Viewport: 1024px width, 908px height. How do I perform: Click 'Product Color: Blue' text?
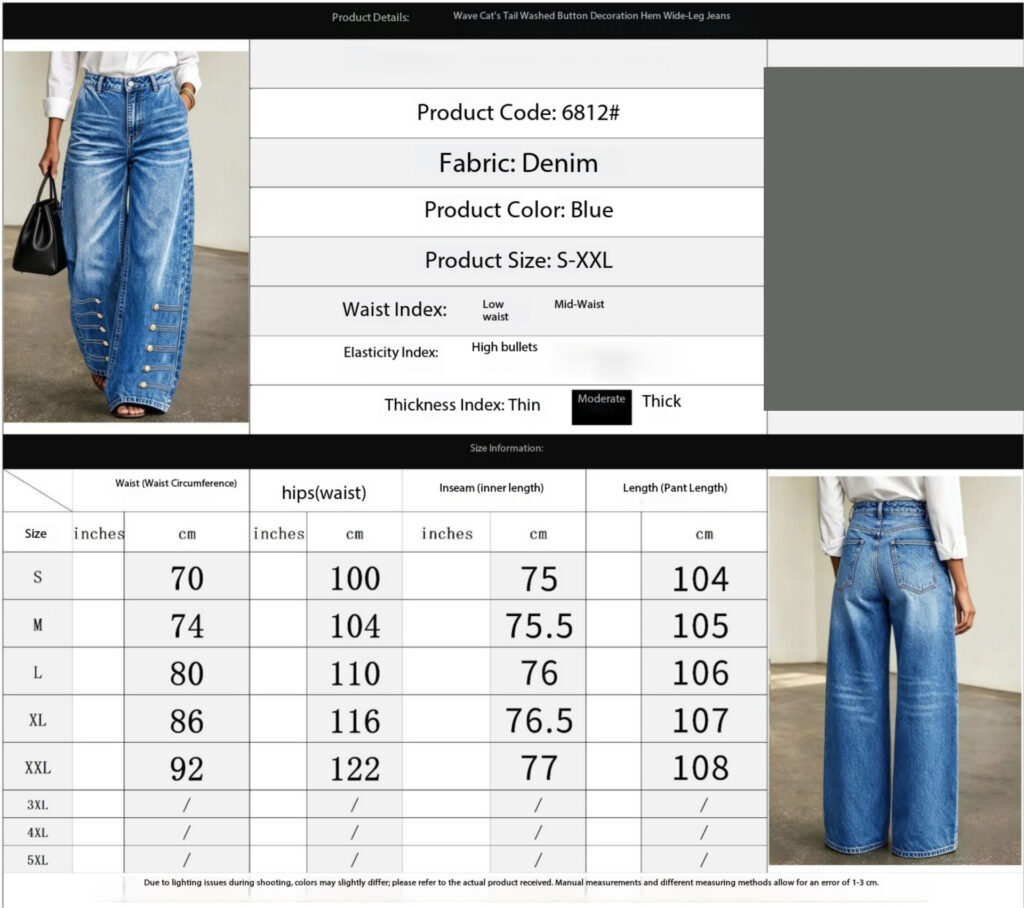point(519,210)
